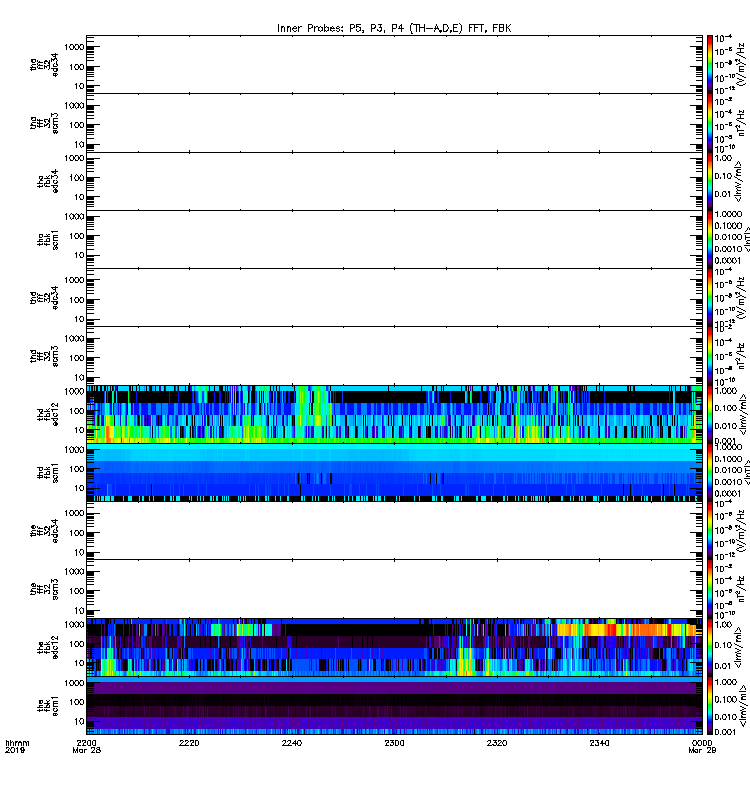Click the 2340 time tick label

(599, 743)
